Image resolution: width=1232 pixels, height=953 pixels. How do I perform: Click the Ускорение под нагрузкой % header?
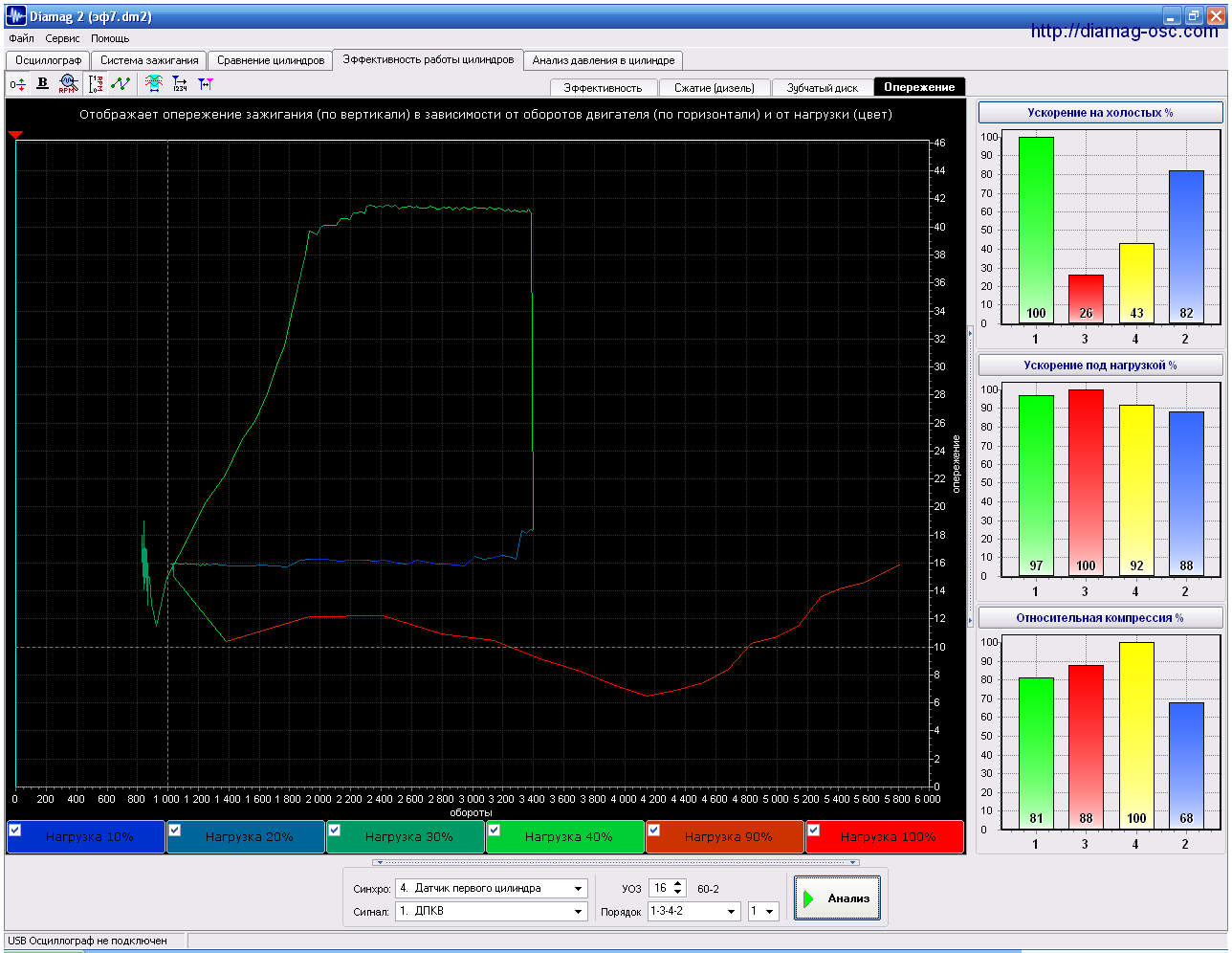click(1100, 366)
